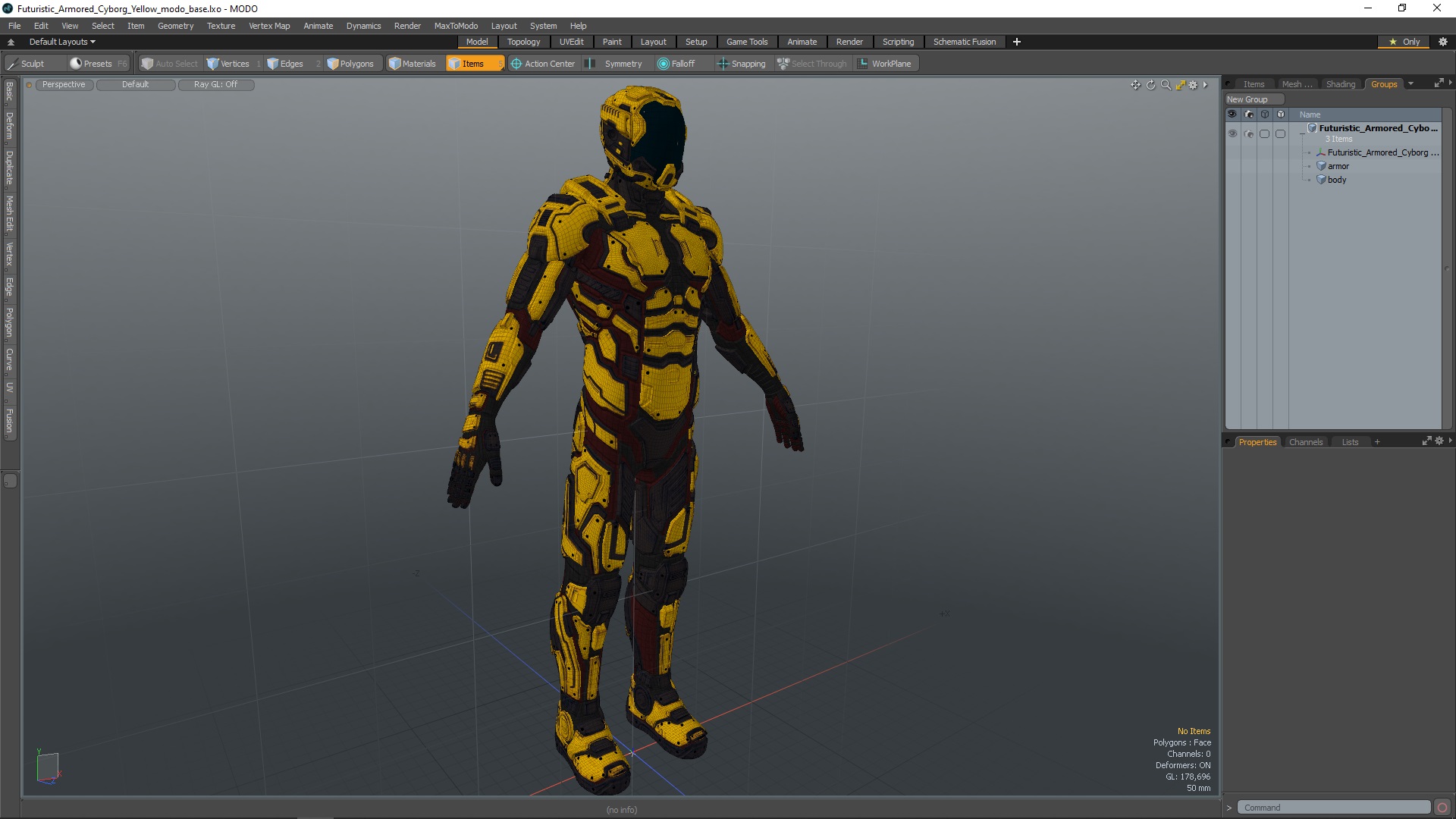Click the record button next to Command
The image size is (1456, 819).
tap(1442, 808)
